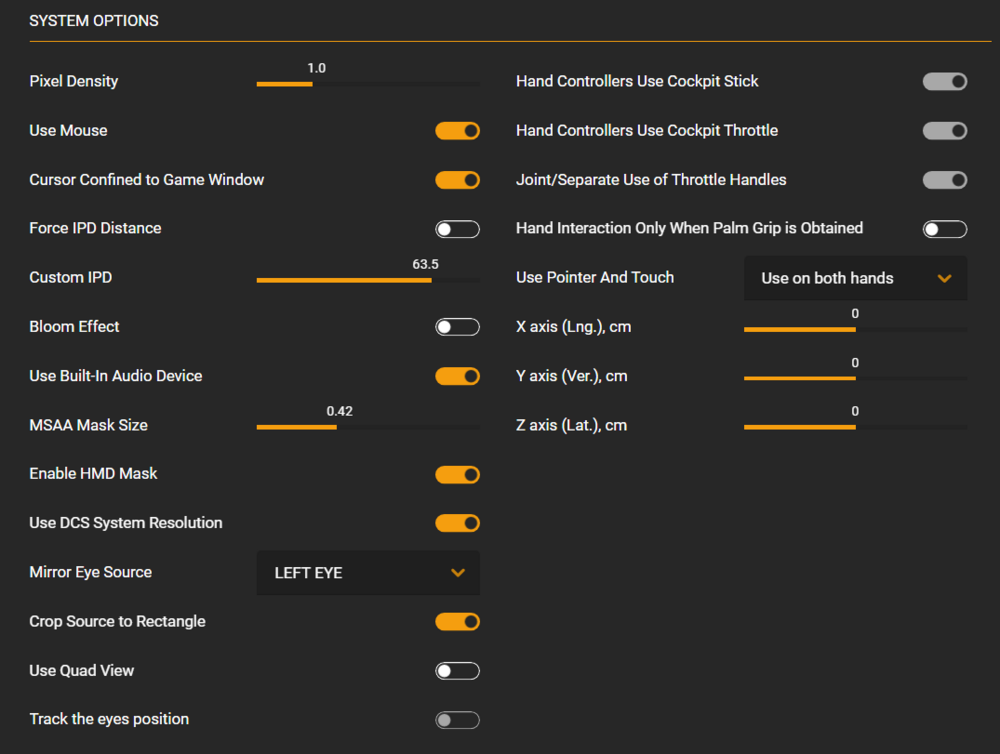1000x754 pixels.
Task: Click the X axis (Lng.) slider
Action: pos(855,329)
